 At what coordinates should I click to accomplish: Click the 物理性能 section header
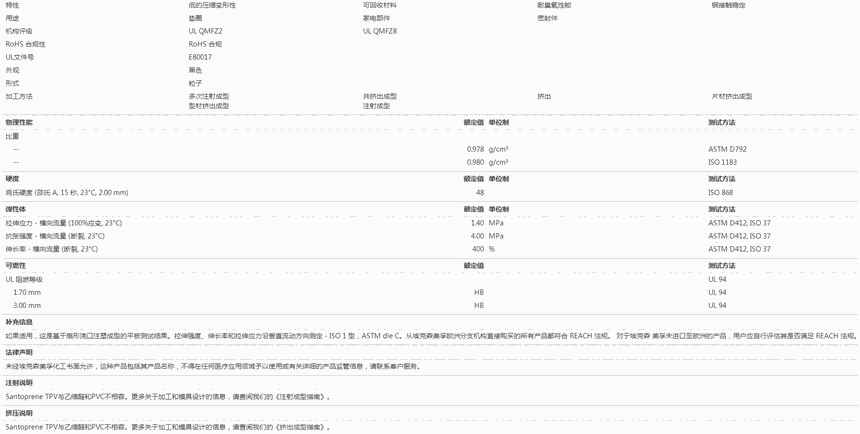(x=19, y=122)
